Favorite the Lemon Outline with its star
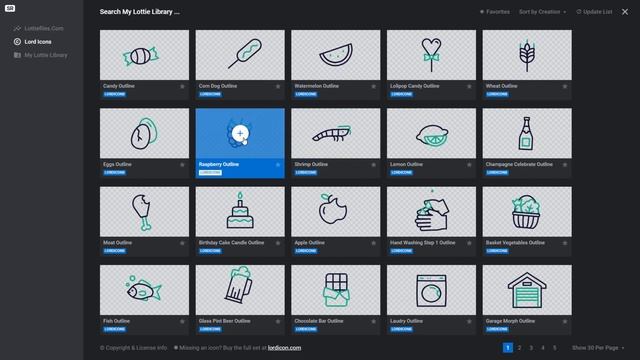Viewport: 640px width, 360px height. pyautogui.click(x=469, y=165)
